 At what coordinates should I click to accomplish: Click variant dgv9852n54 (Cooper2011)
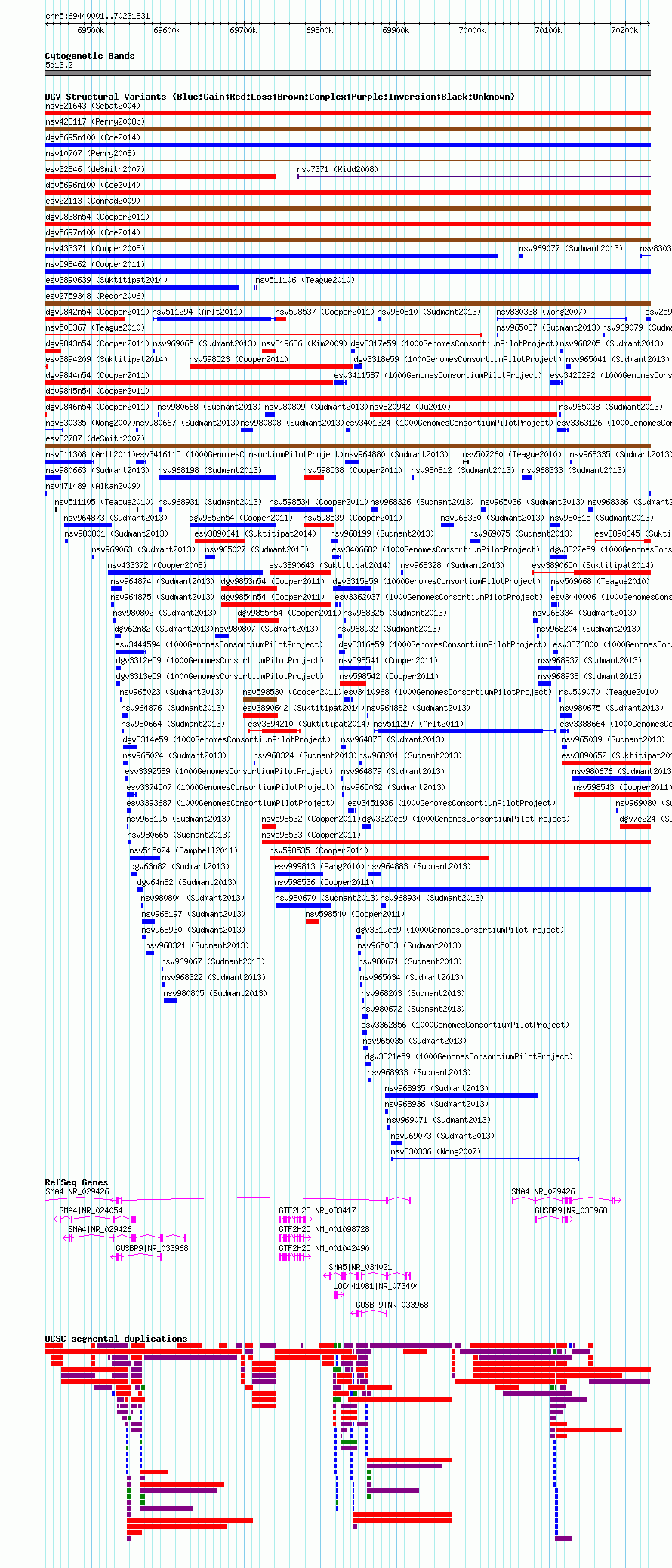click(x=241, y=518)
